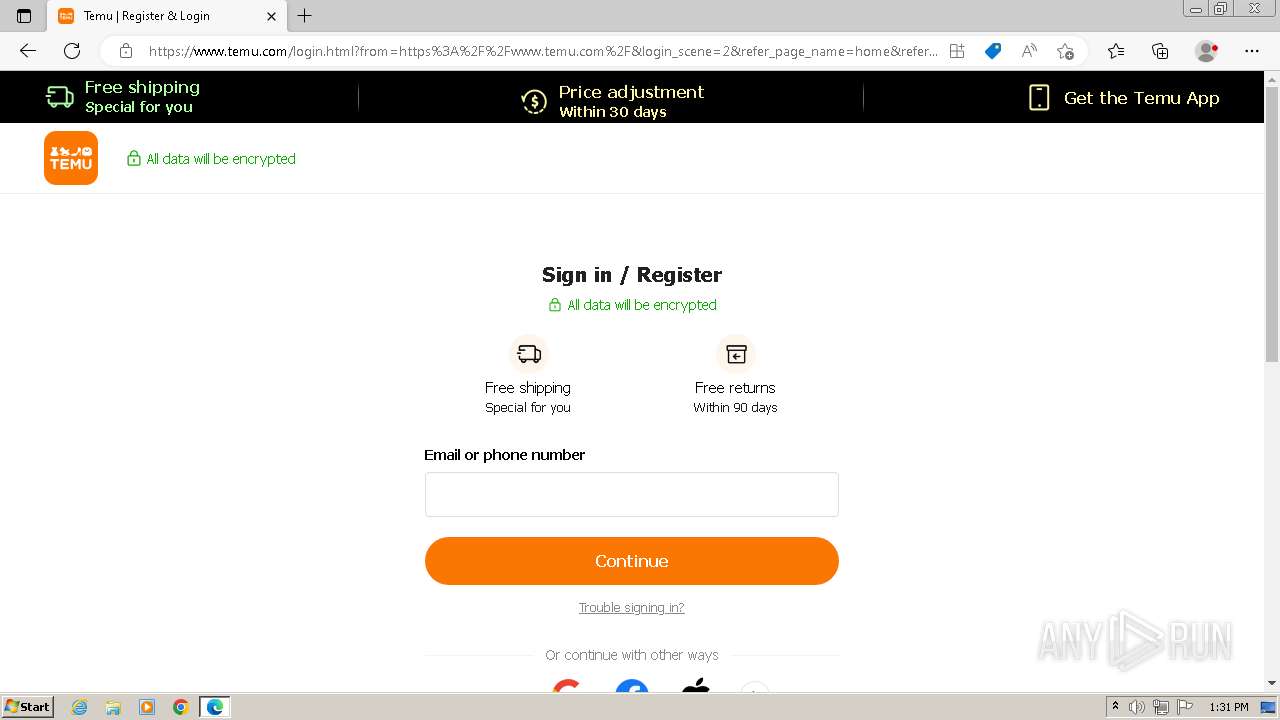This screenshot has height=720, width=1280.
Task: Click the Price adjustment banner item
Action: [x=612, y=101]
